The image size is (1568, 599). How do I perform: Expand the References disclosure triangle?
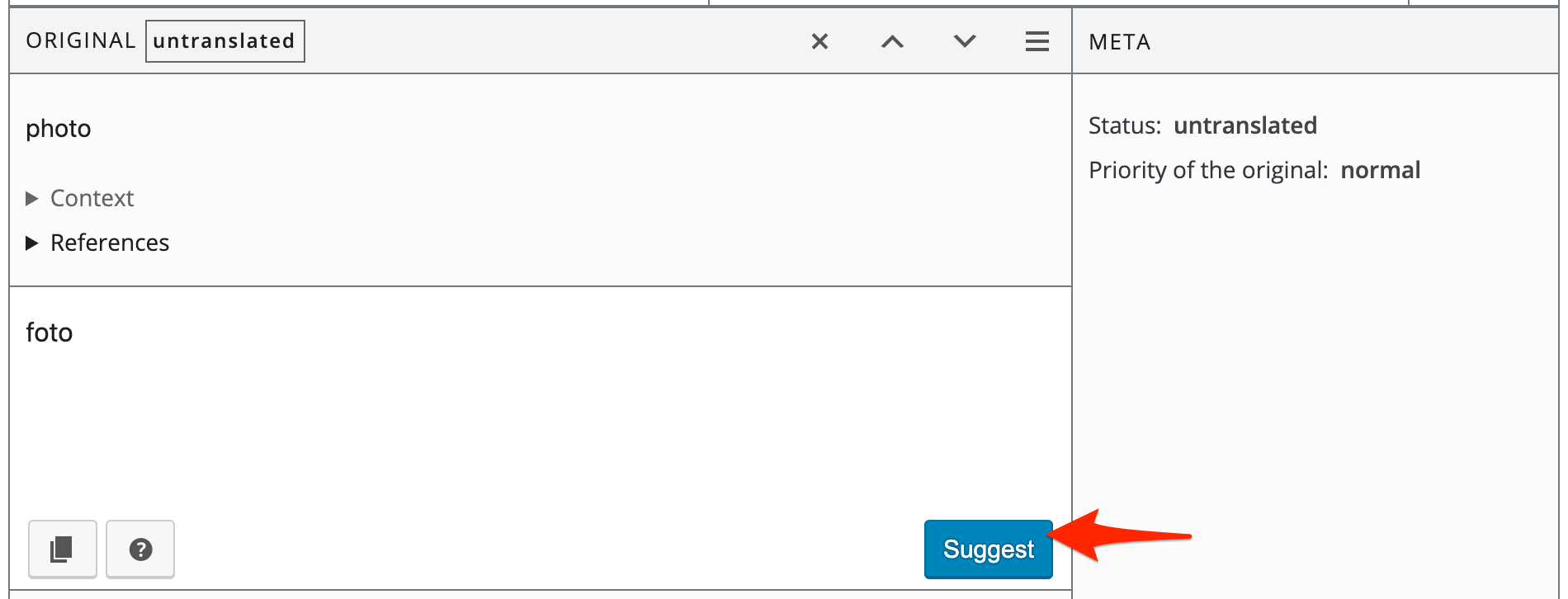click(x=32, y=243)
